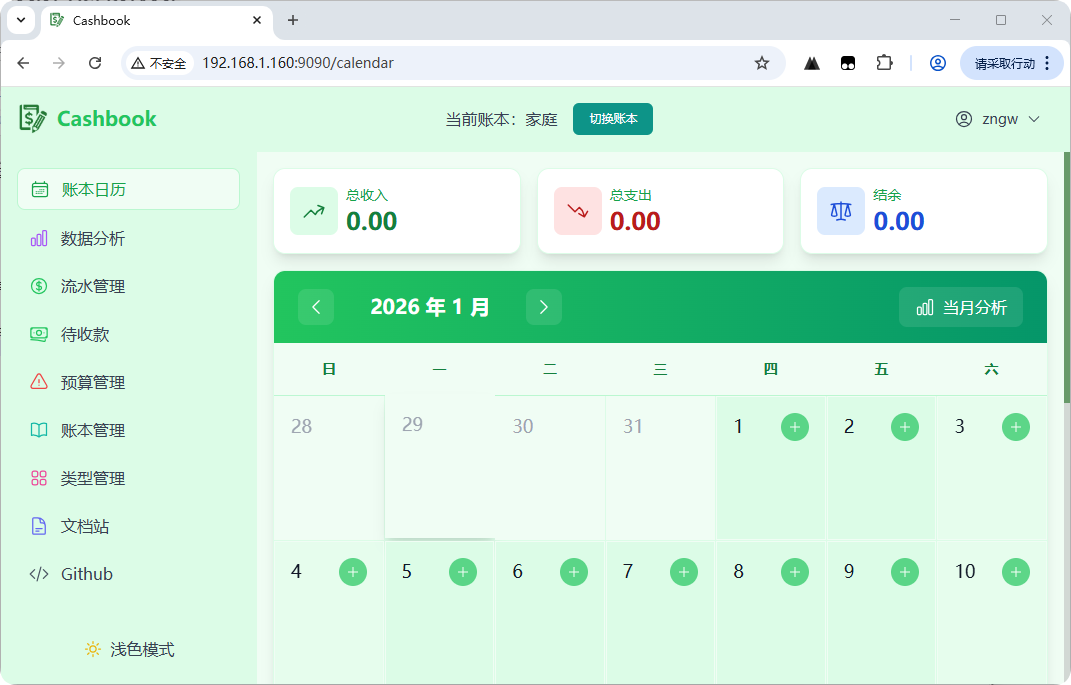This screenshot has height=685, width=1071.
Task: Click the balance scale icon
Action: tap(841, 211)
